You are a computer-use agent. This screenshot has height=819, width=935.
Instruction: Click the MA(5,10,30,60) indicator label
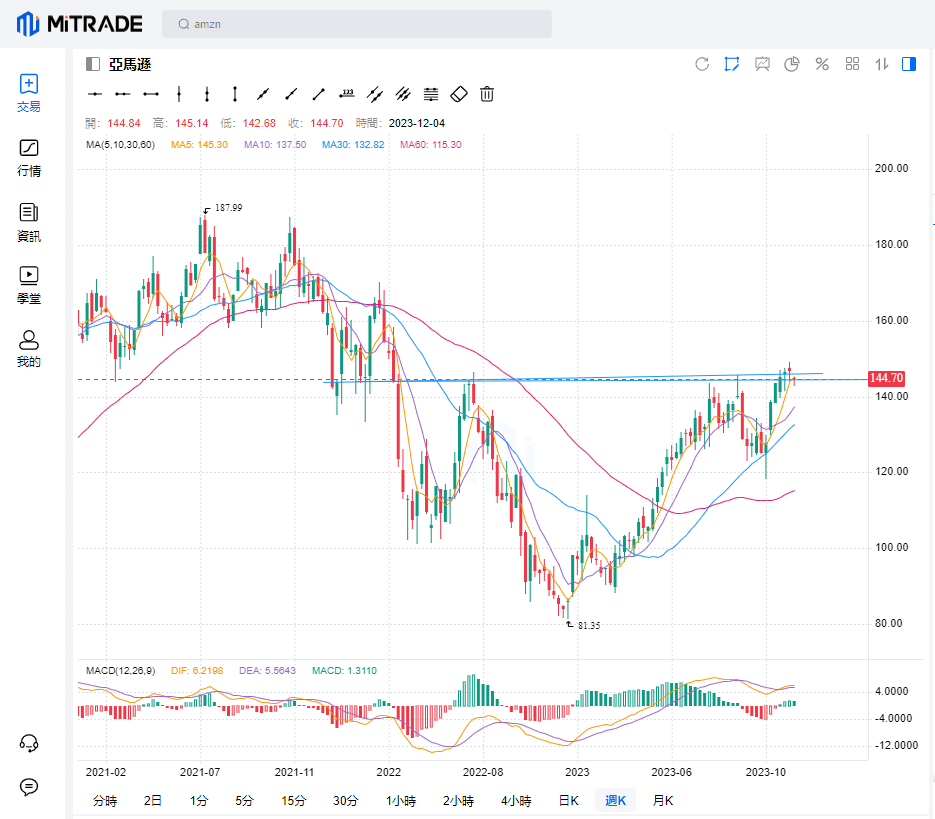point(120,145)
